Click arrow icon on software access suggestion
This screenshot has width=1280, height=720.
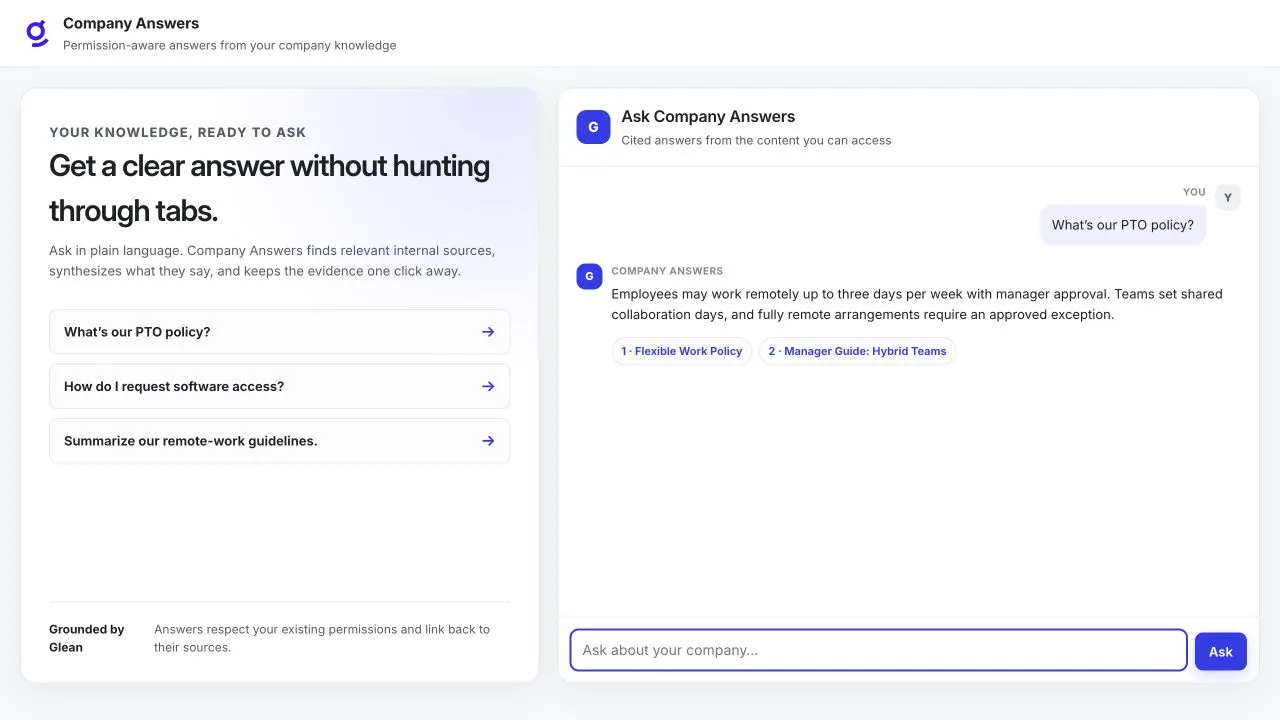(x=488, y=387)
